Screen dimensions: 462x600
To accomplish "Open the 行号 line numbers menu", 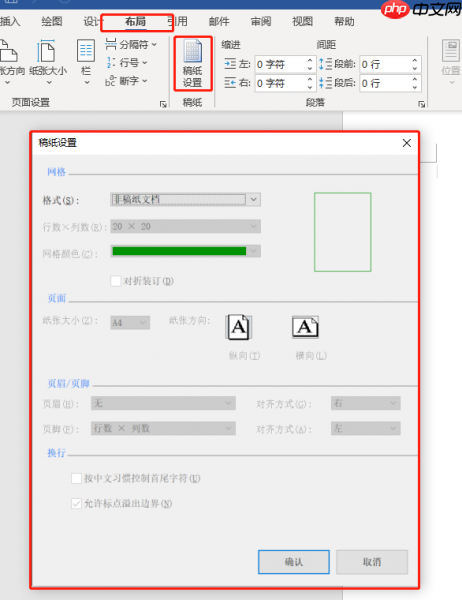I will [127, 62].
